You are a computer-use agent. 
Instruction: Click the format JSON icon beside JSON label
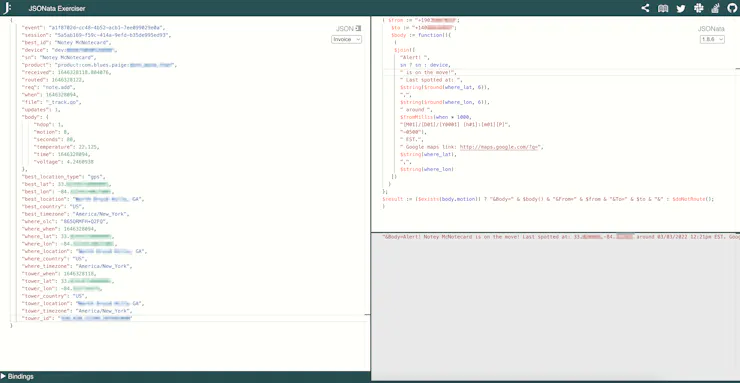tap(358, 29)
